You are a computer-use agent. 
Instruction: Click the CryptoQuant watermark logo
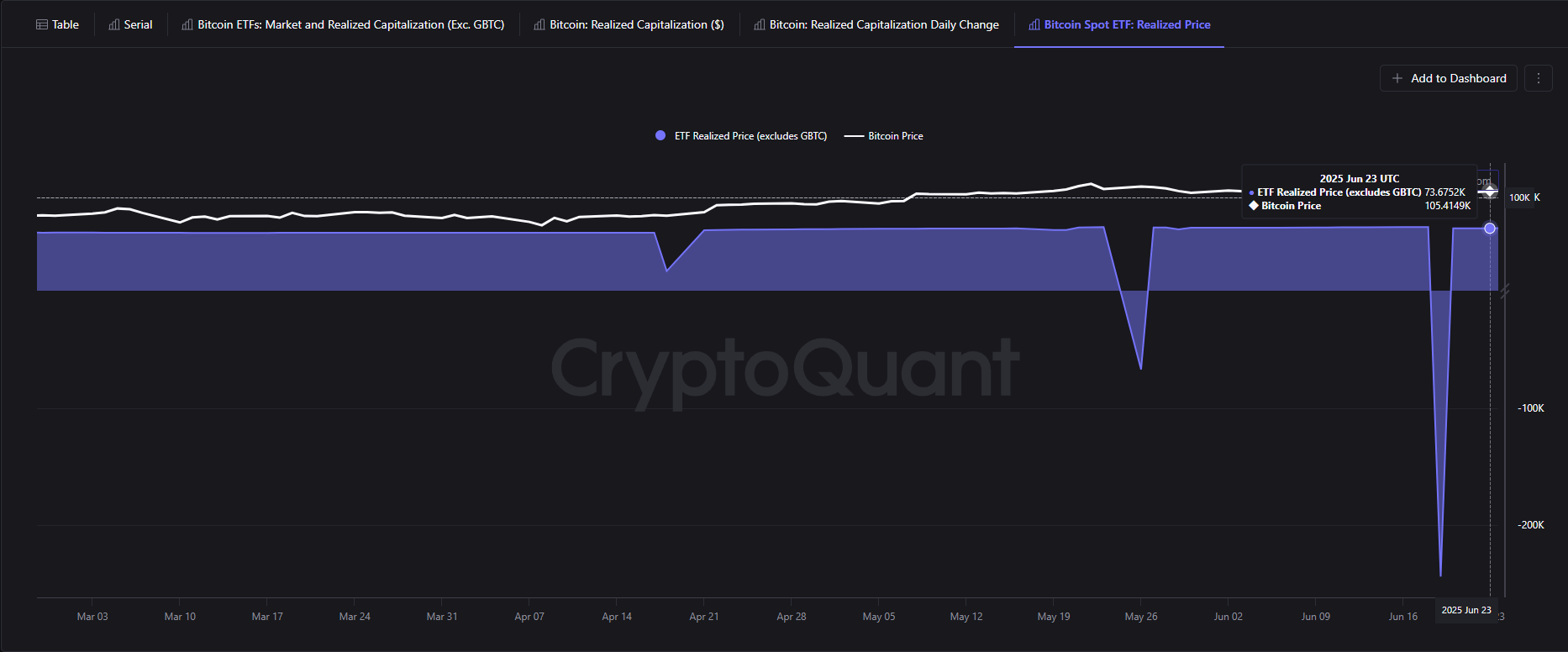(x=785, y=370)
